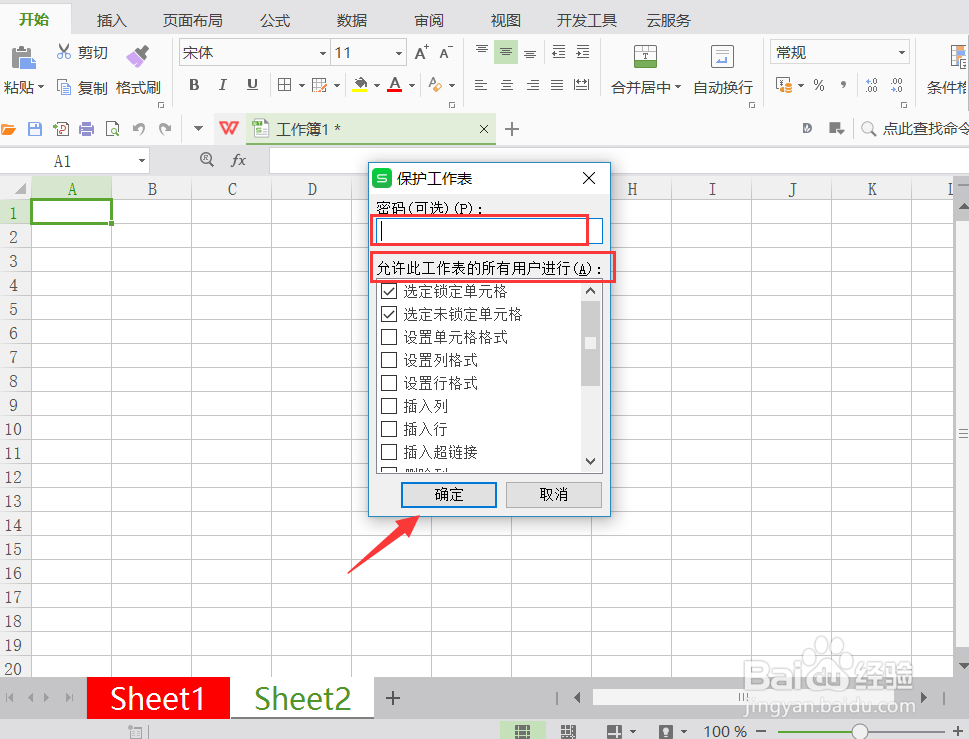Add a new sheet with plus button

click(392, 698)
